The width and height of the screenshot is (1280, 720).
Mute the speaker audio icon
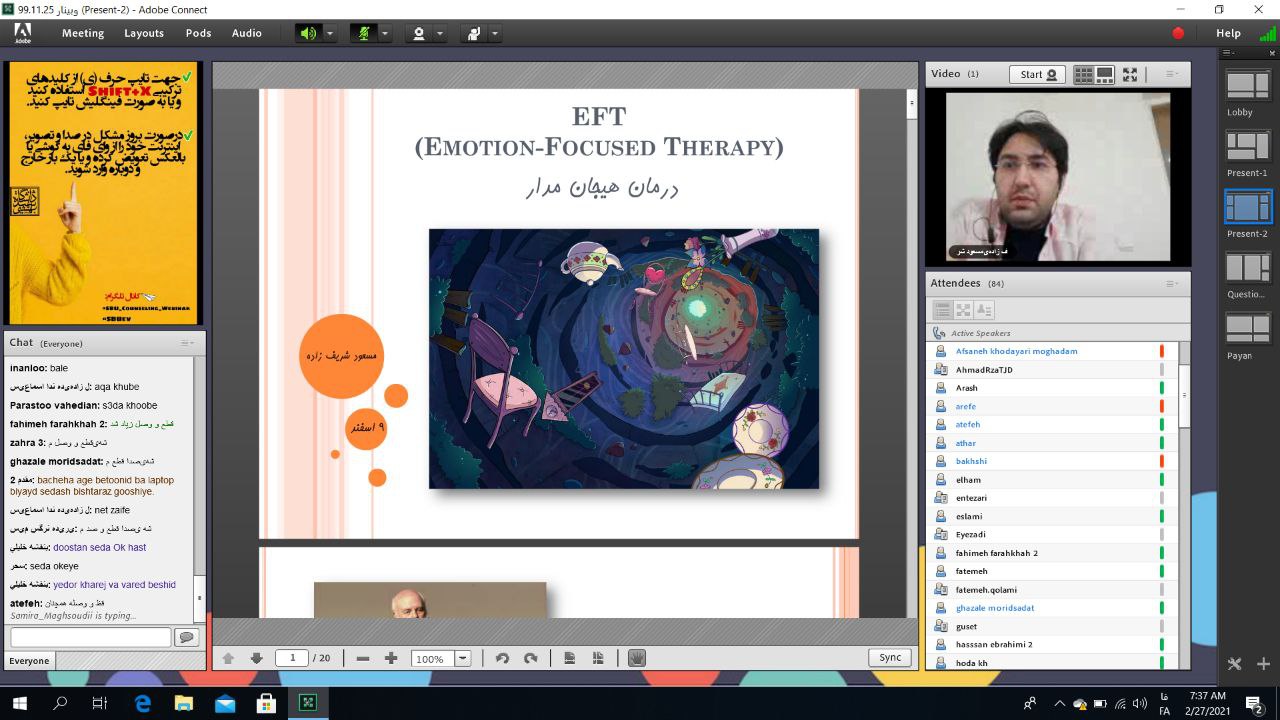308,33
